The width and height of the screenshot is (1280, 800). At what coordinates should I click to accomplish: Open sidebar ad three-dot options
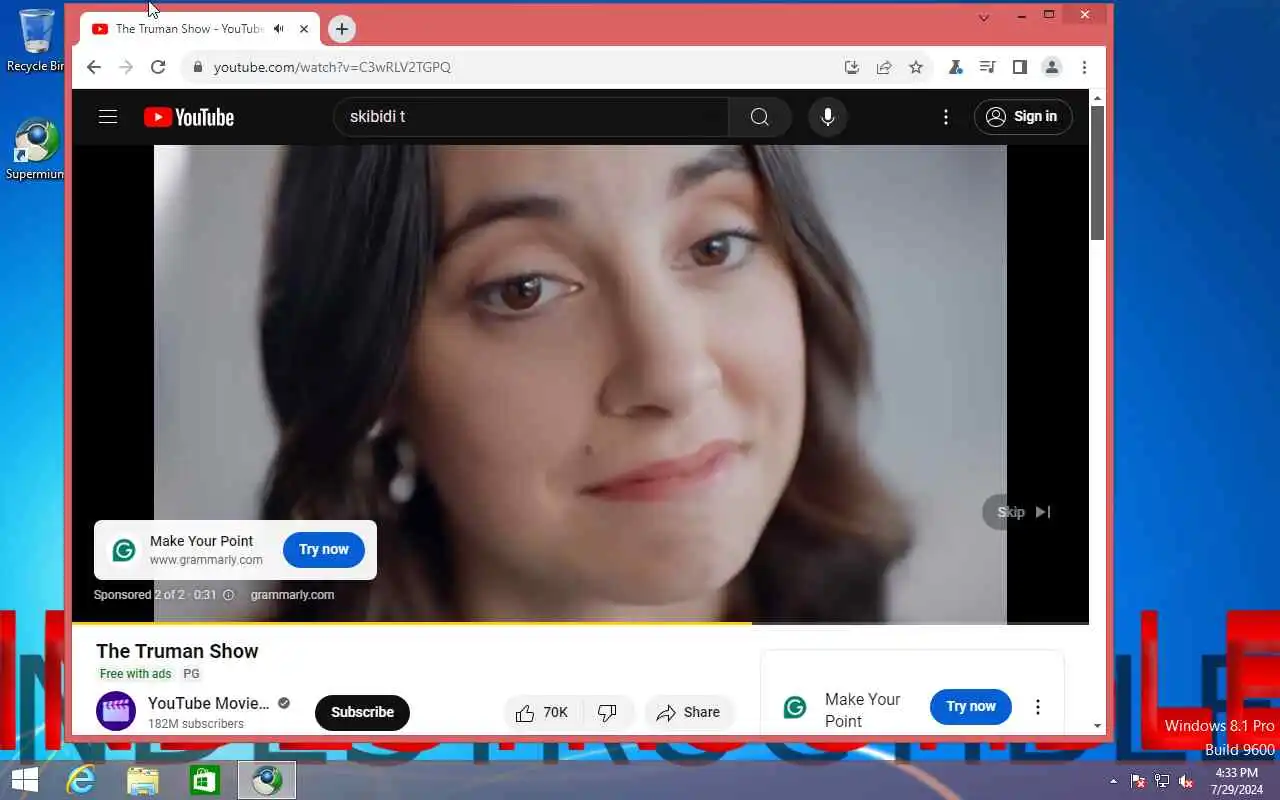click(1038, 707)
